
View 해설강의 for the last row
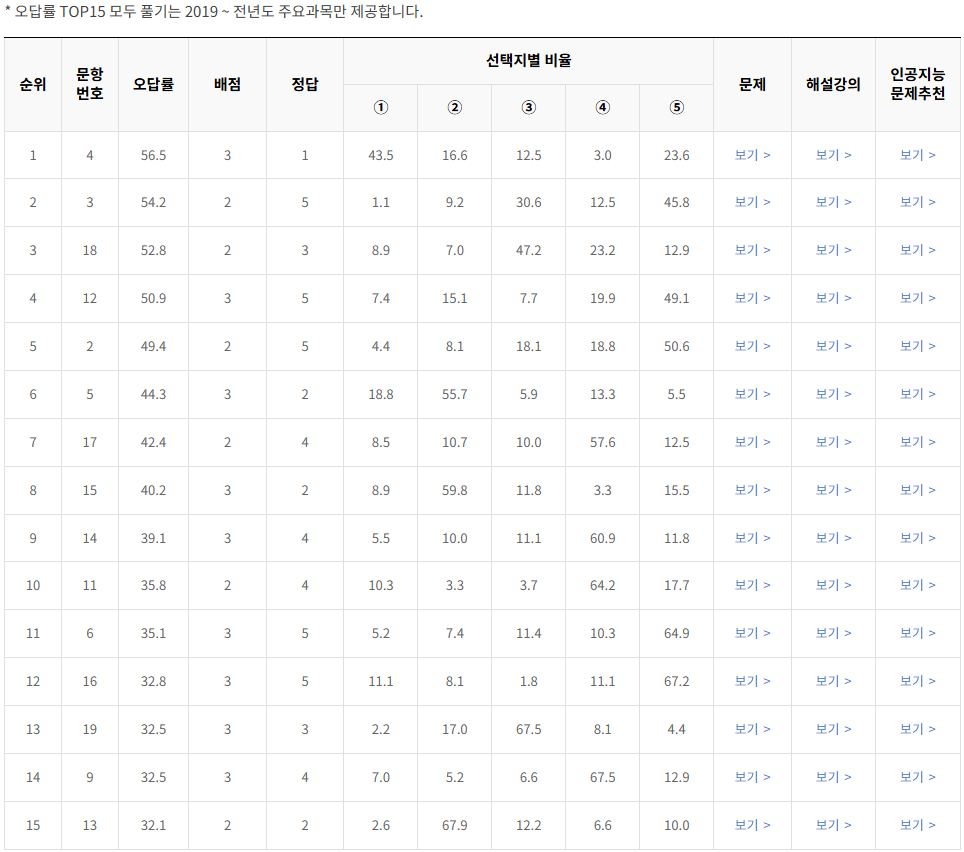pyautogui.click(x=833, y=825)
